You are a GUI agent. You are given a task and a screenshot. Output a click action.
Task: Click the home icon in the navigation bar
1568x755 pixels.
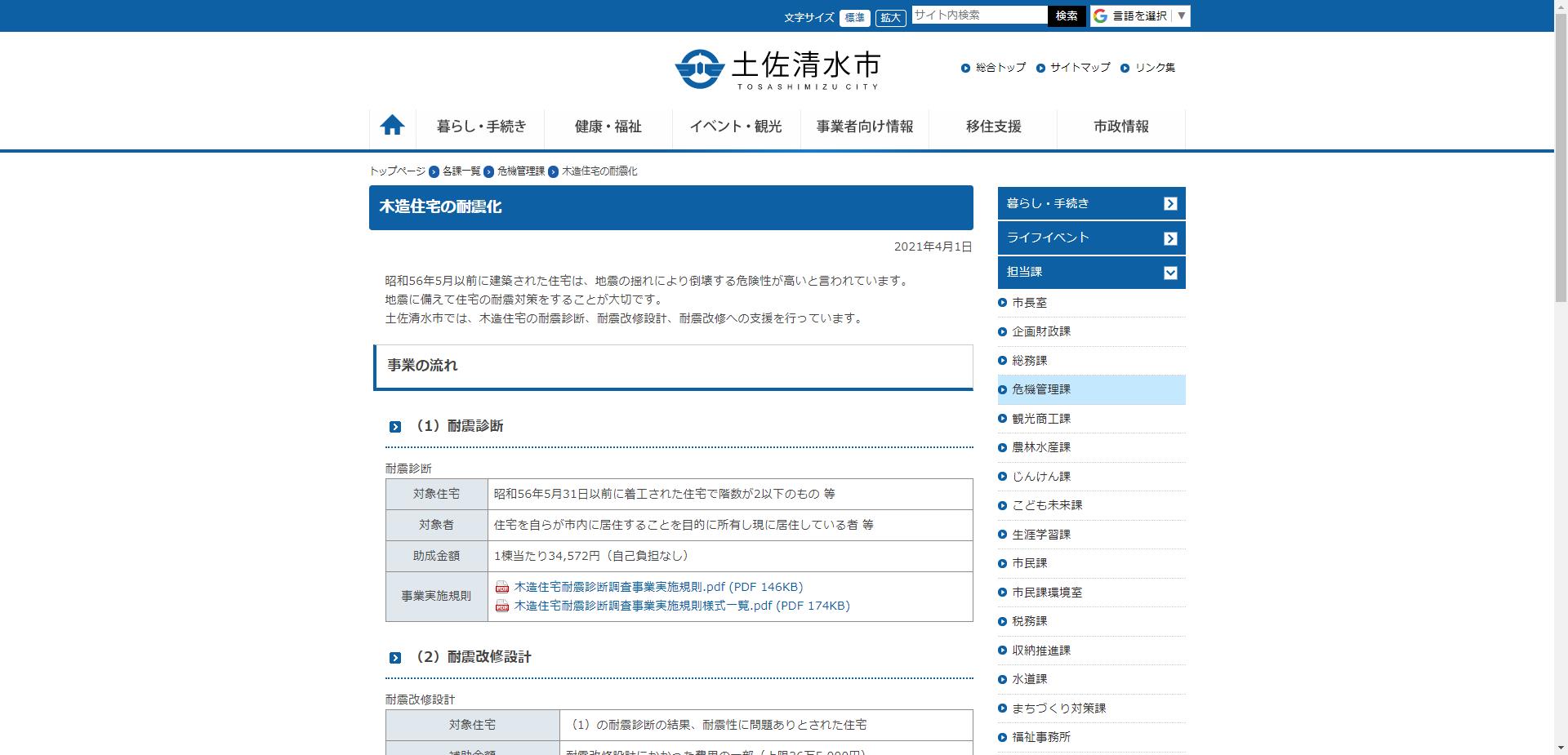coord(393,125)
